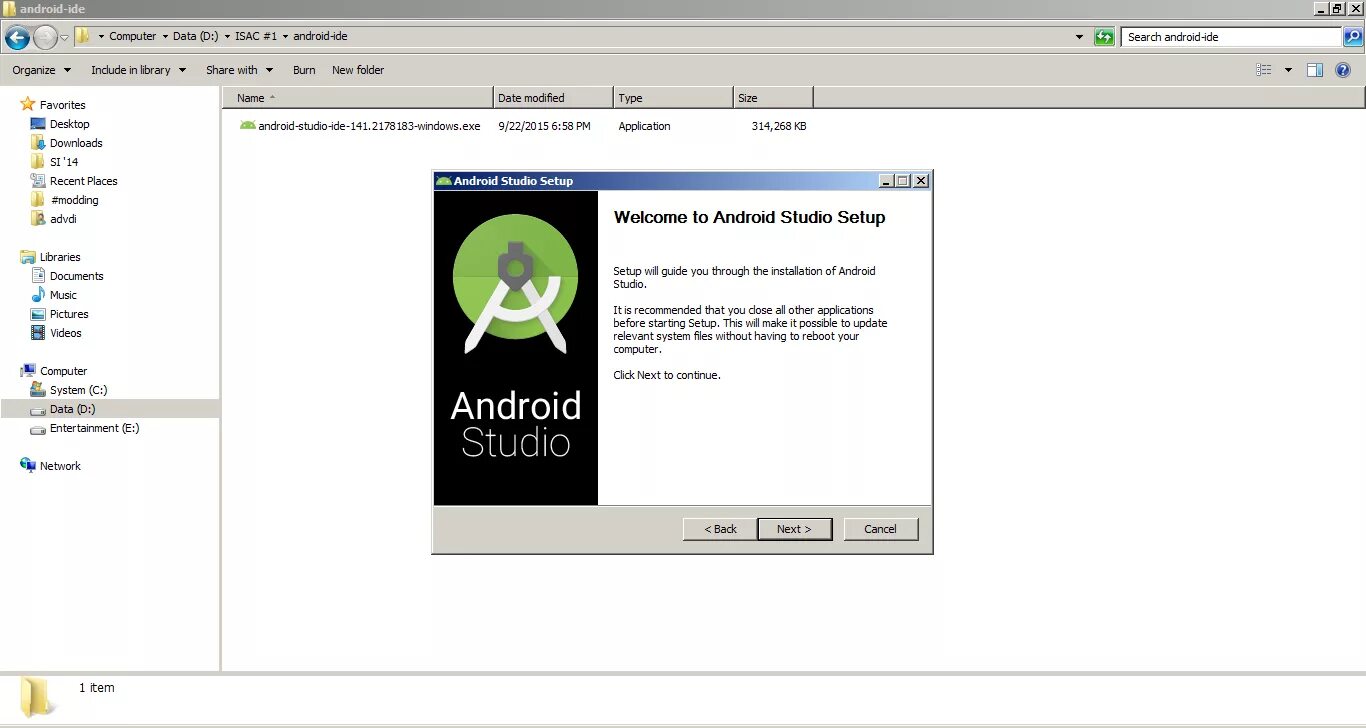Click the New folder toolbar button
This screenshot has width=1366, height=728.
(x=358, y=70)
